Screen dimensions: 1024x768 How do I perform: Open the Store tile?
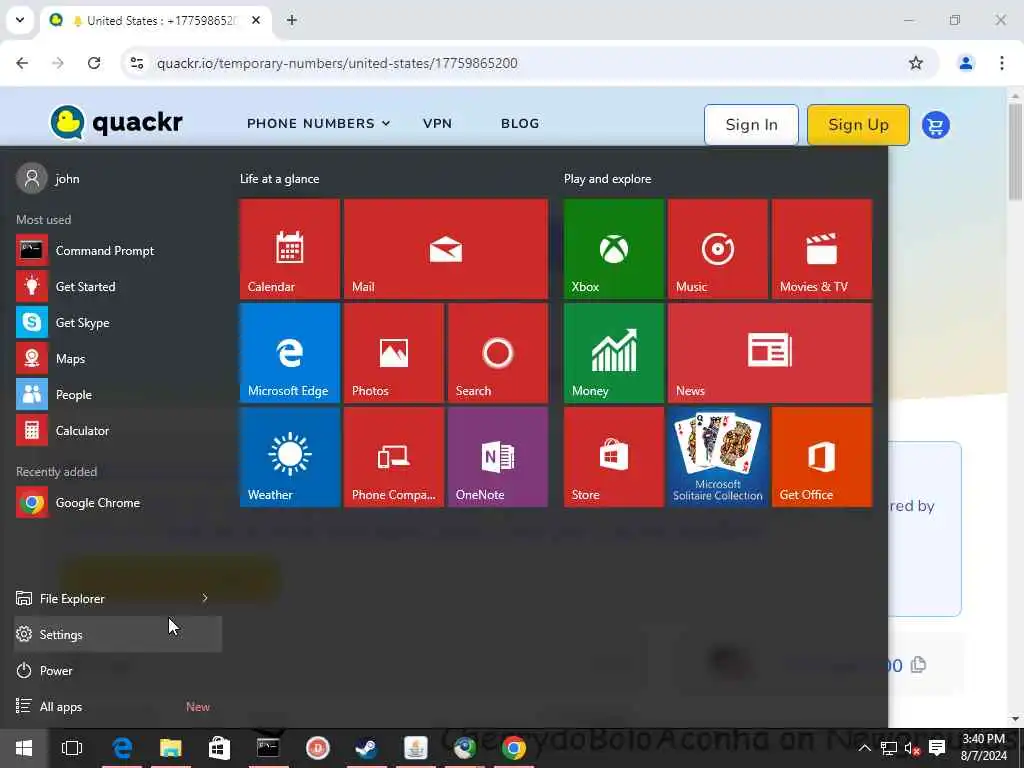(x=613, y=457)
